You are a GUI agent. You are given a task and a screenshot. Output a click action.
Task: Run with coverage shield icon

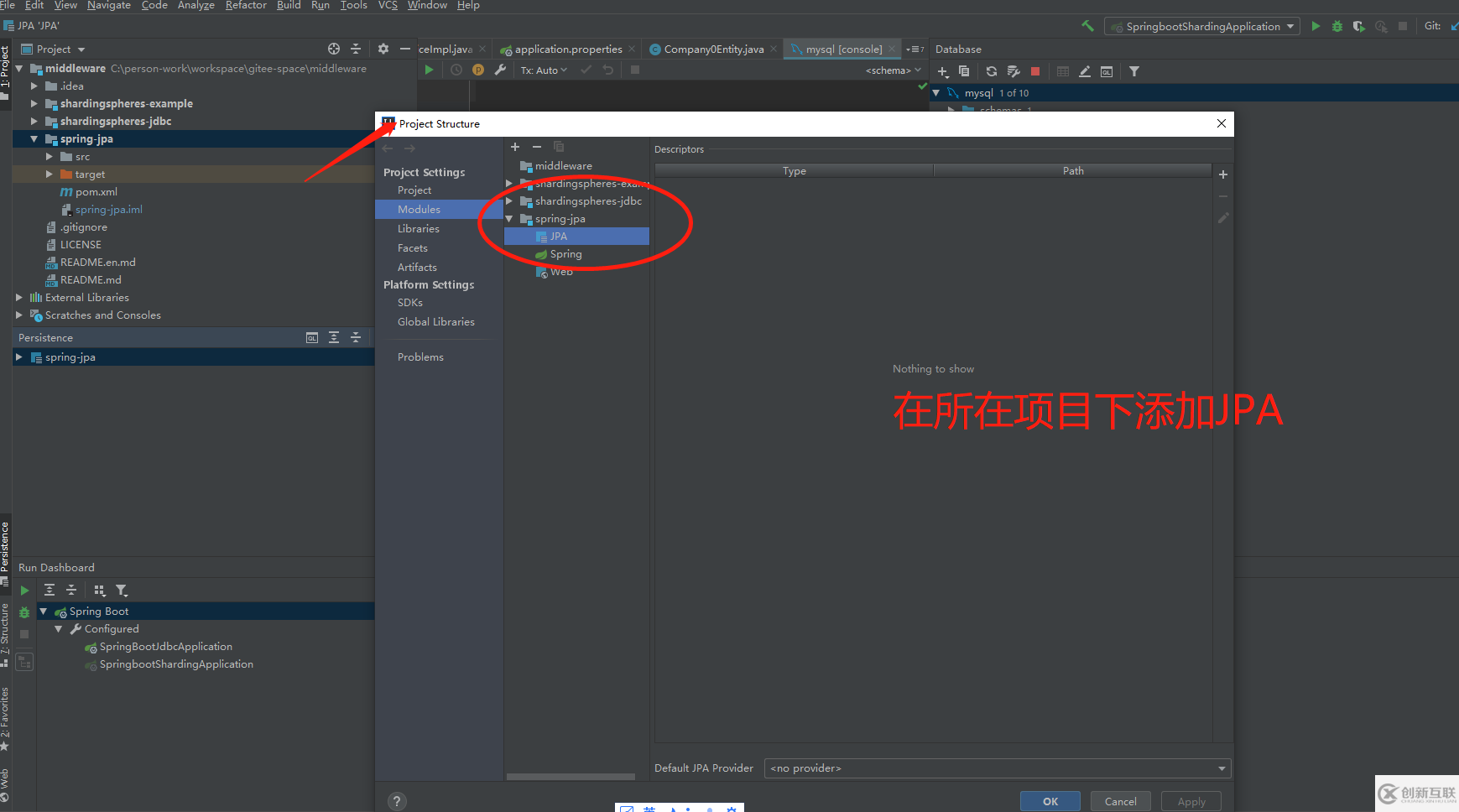(1359, 26)
